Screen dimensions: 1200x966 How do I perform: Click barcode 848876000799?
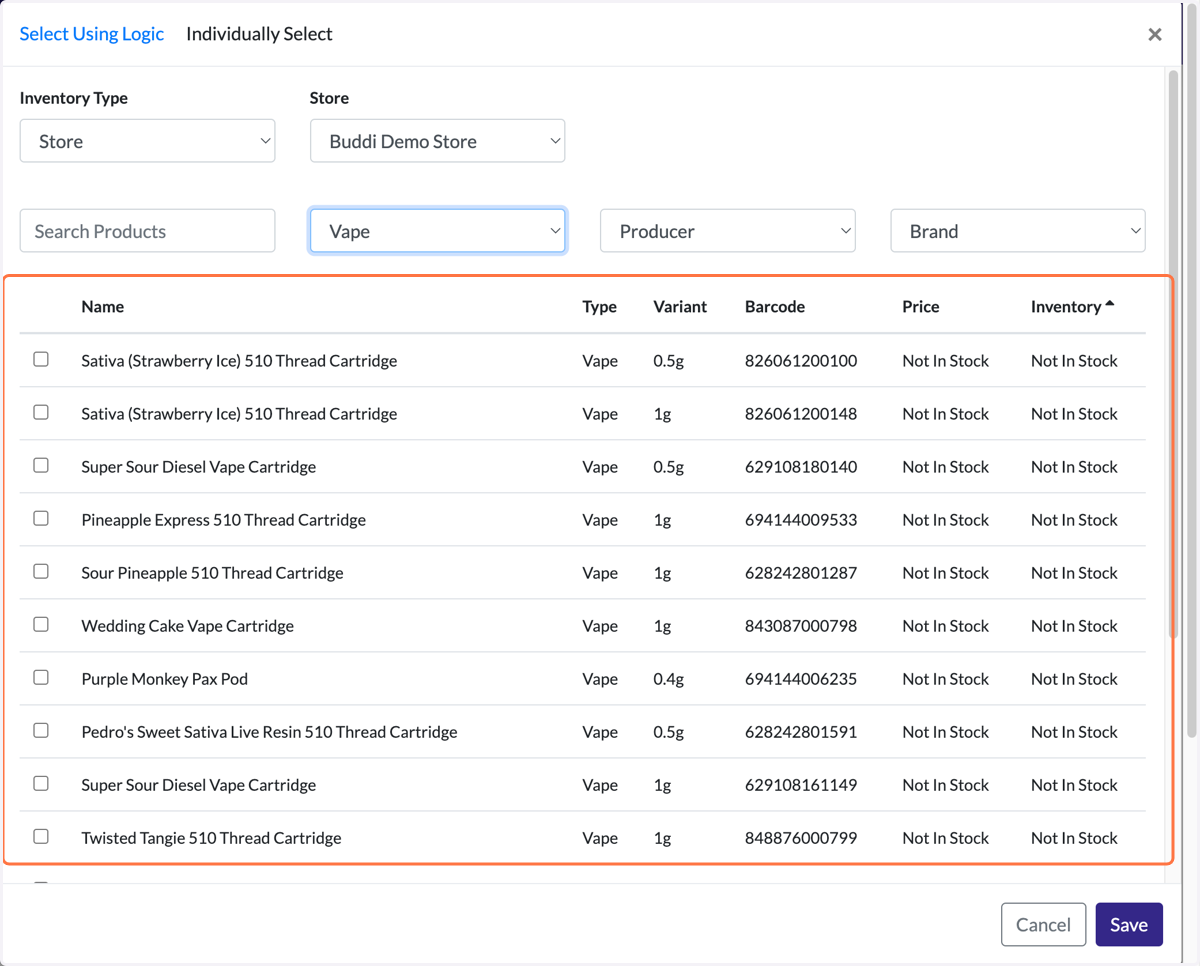[801, 838]
